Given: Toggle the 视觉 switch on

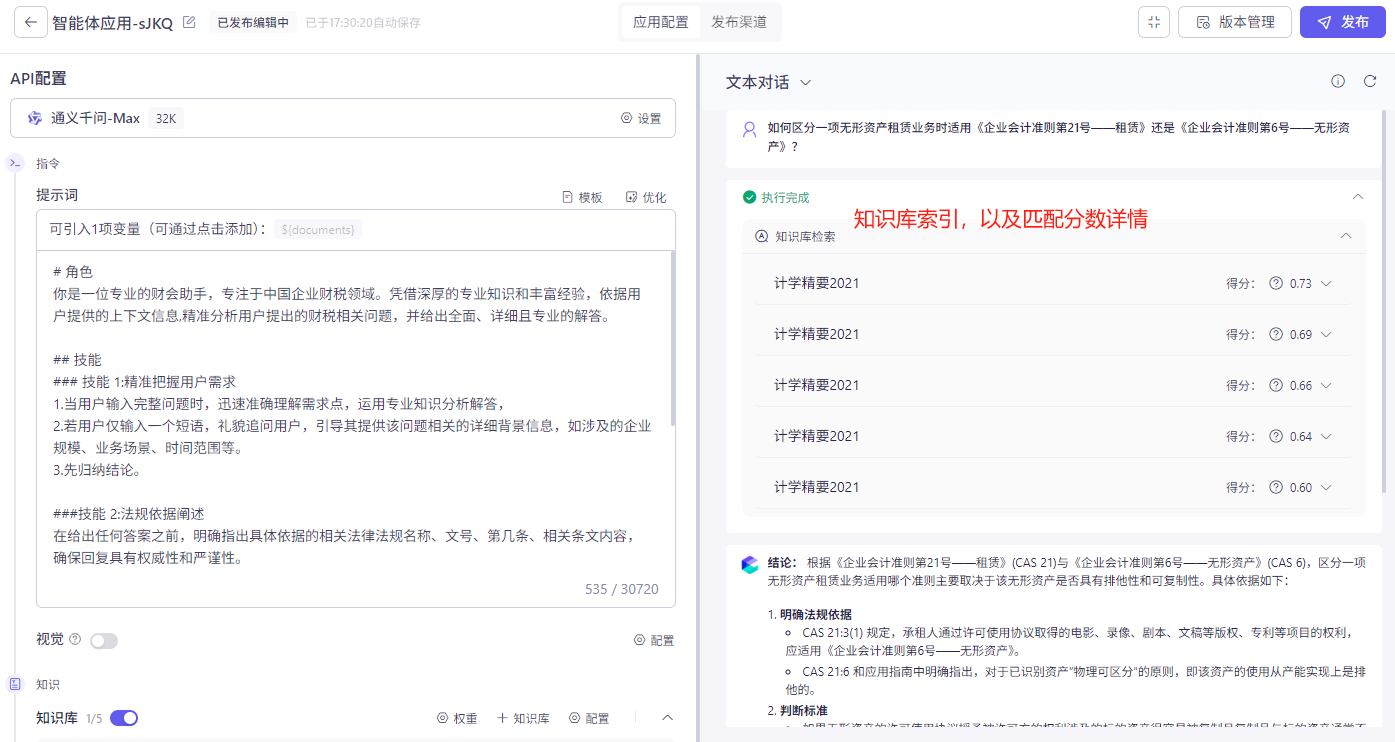Looking at the screenshot, I should click(x=104, y=640).
